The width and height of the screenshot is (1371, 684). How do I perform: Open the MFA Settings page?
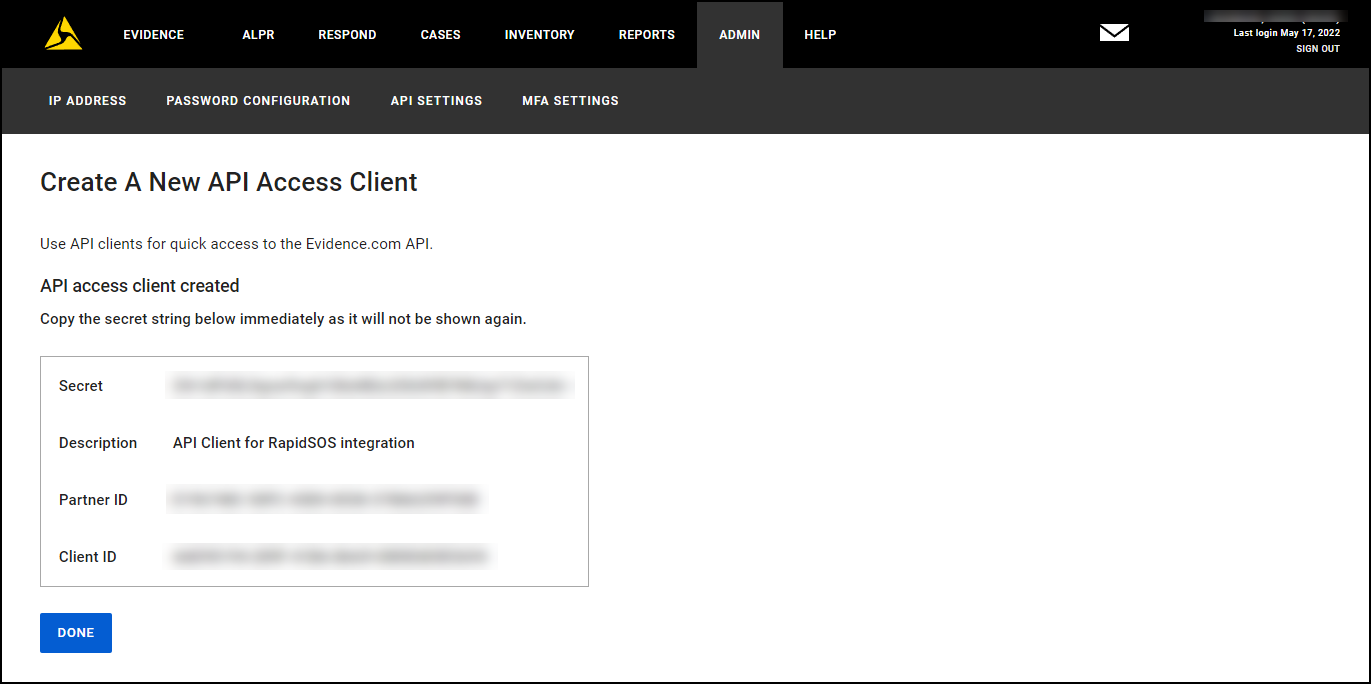570,101
